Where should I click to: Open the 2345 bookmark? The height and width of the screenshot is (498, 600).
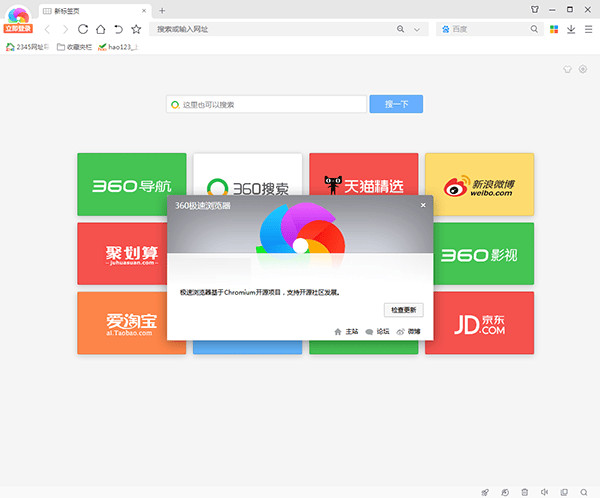[x=28, y=47]
